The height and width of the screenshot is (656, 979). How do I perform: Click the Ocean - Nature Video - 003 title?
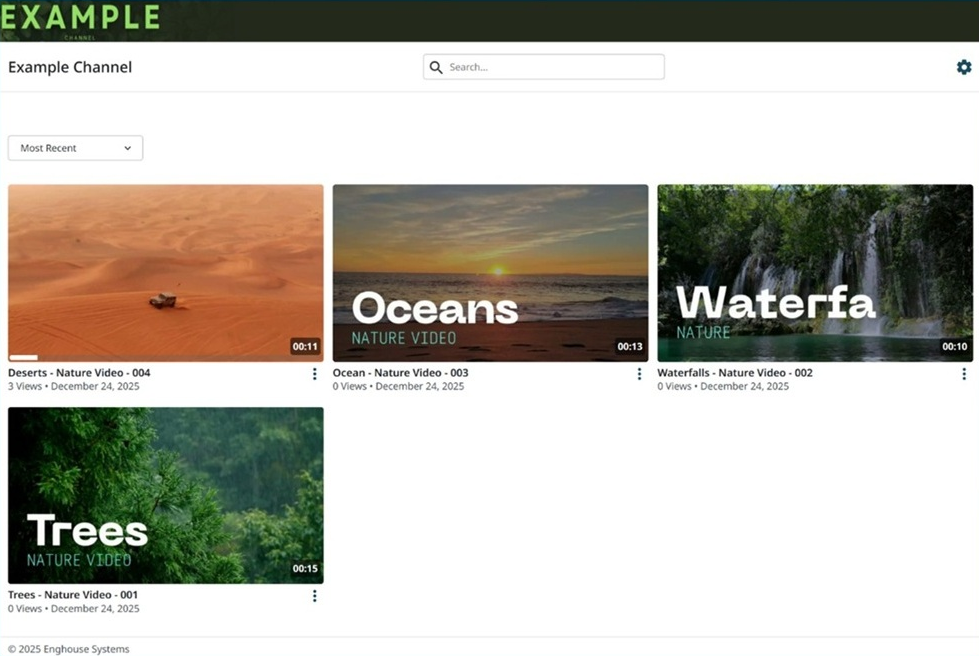[x=400, y=373]
